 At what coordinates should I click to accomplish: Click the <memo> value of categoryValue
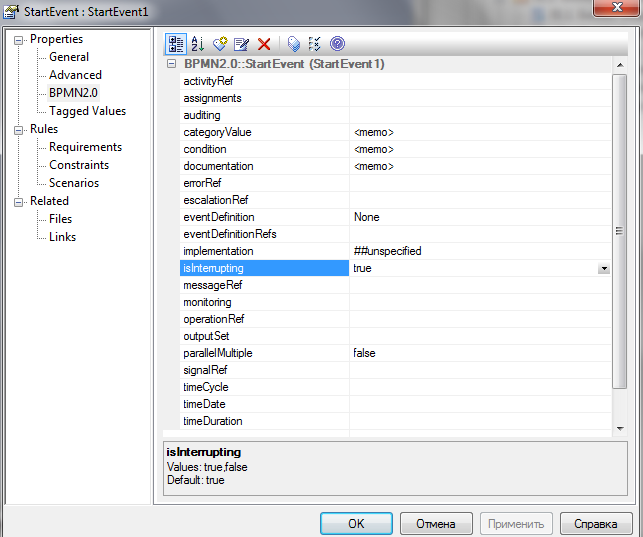374,132
